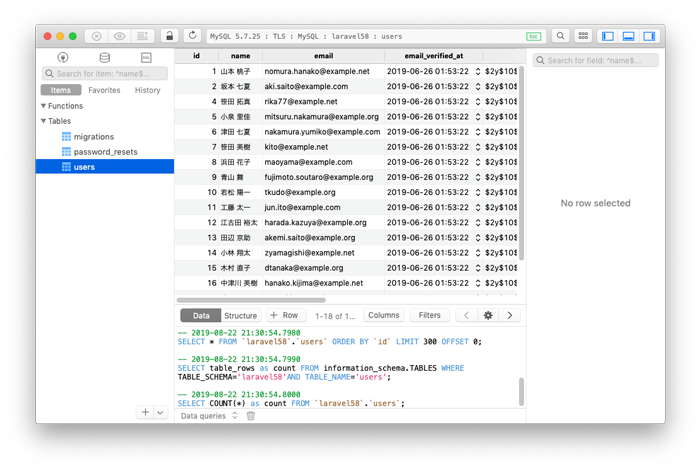
Task: Switch to the Items tab
Action: (61, 90)
